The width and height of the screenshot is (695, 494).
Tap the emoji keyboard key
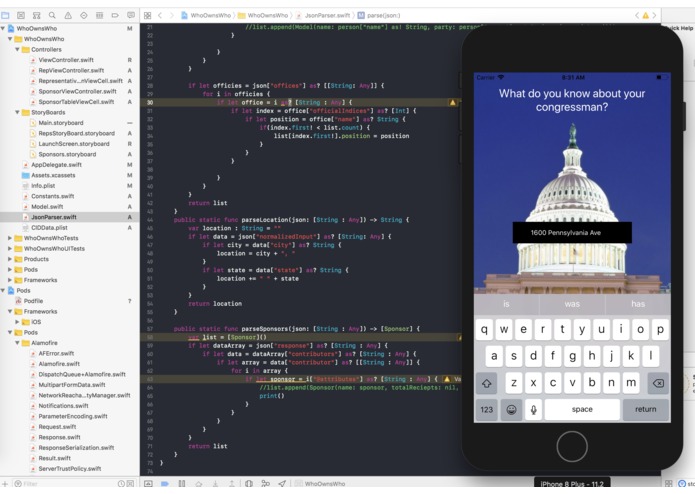click(x=511, y=409)
